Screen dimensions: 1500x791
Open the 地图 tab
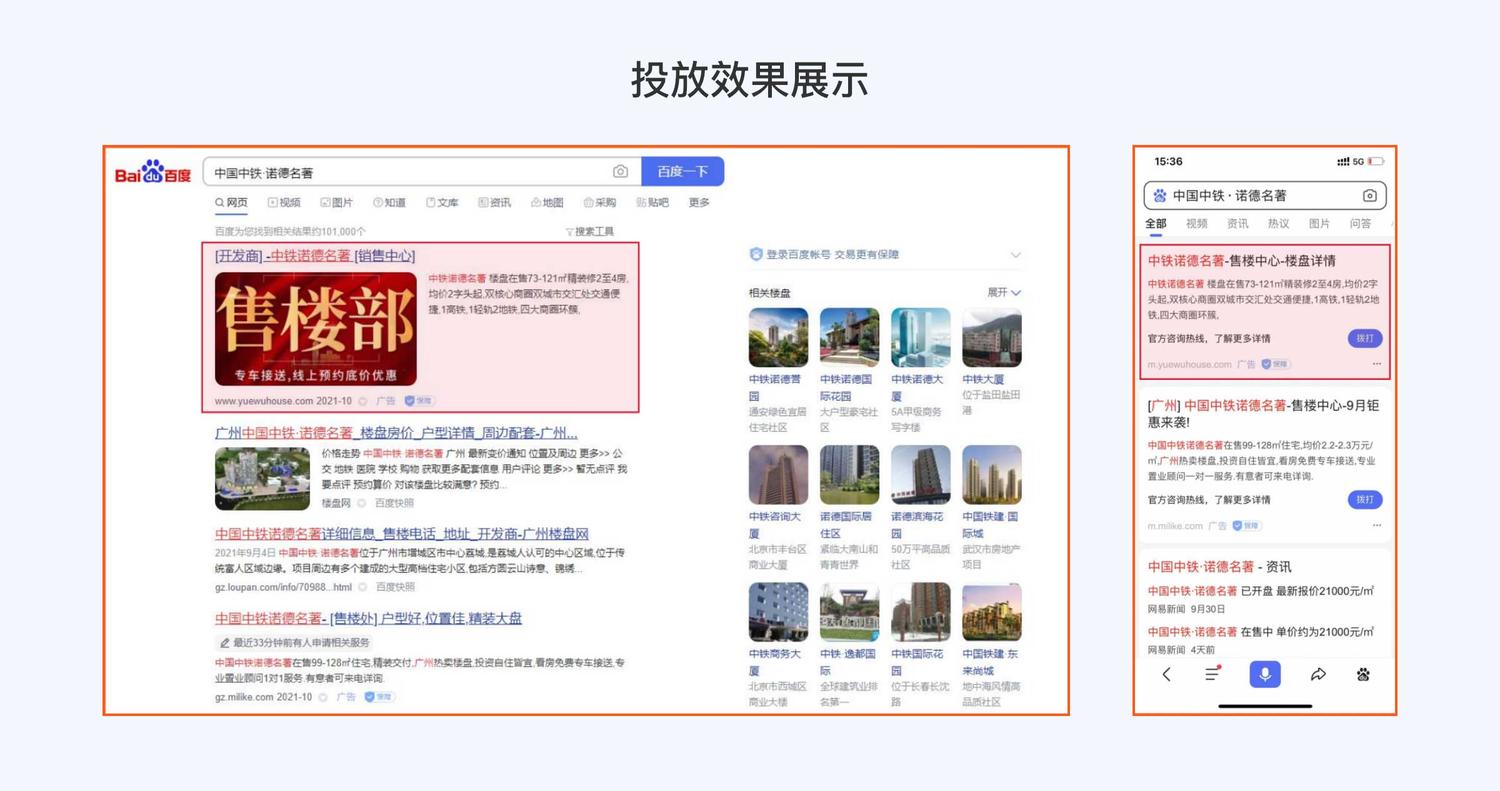click(547, 202)
